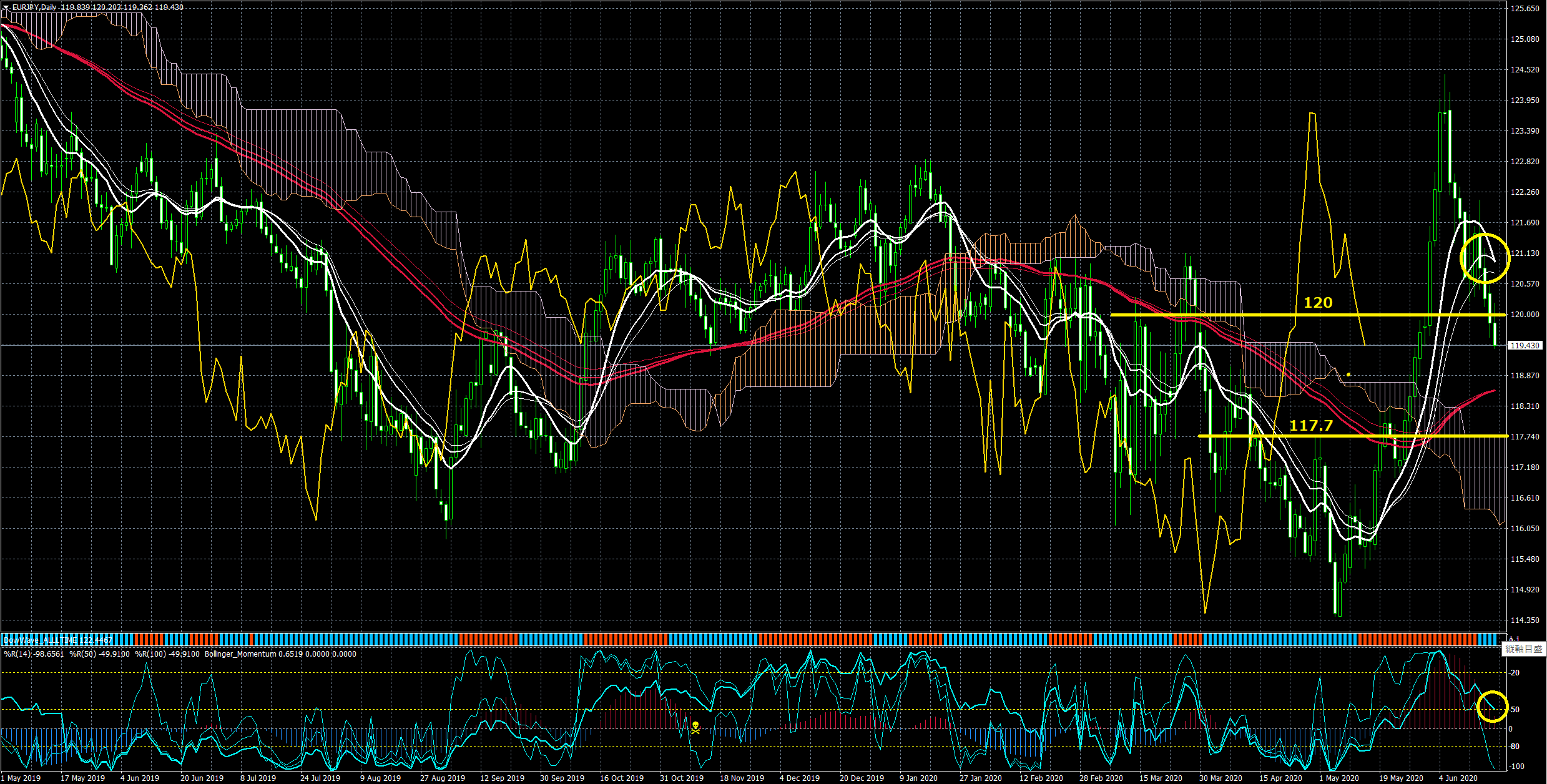Click the 27 Aug 2019 date label
1547x784 pixels.
coord(442,778)
